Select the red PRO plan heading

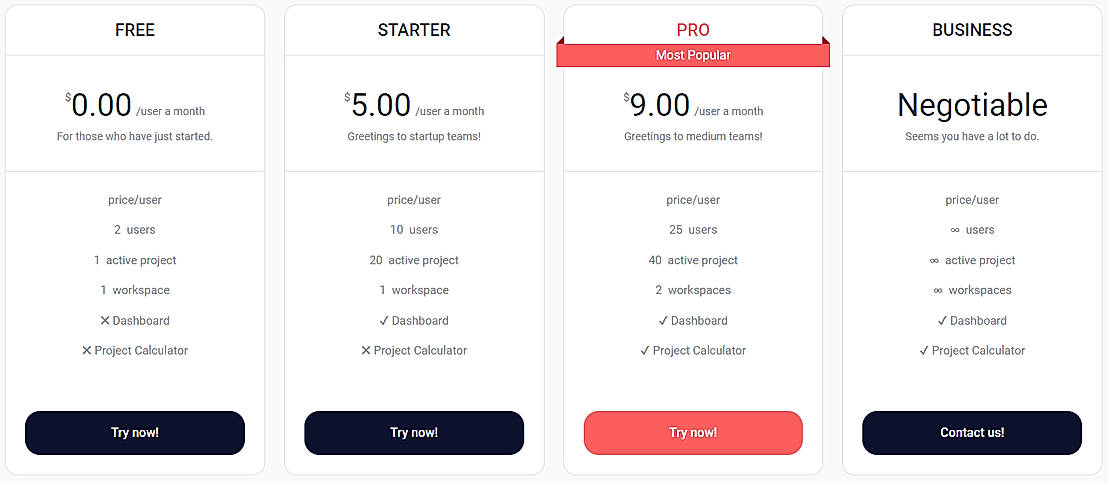(693, 30)
